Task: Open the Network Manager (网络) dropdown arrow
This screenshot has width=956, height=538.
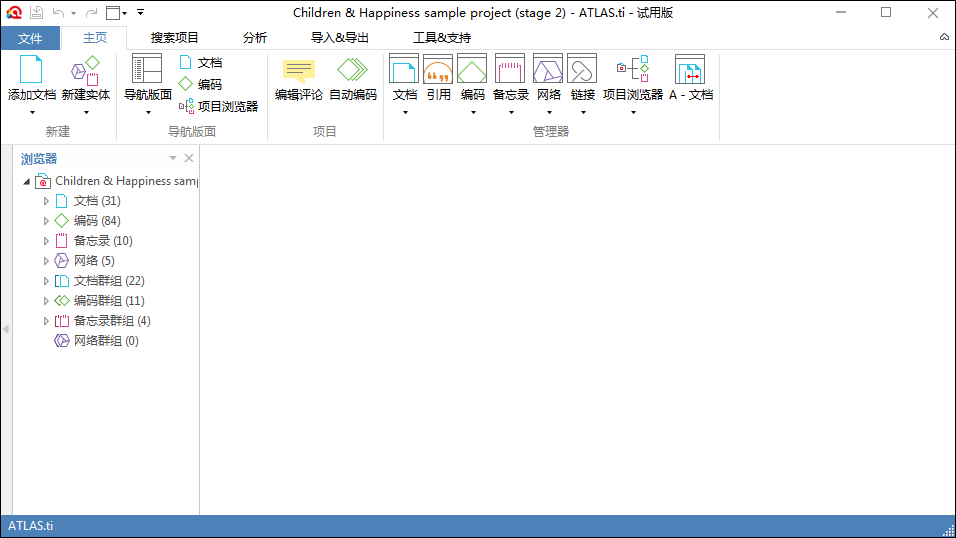Action: point(549,112)
